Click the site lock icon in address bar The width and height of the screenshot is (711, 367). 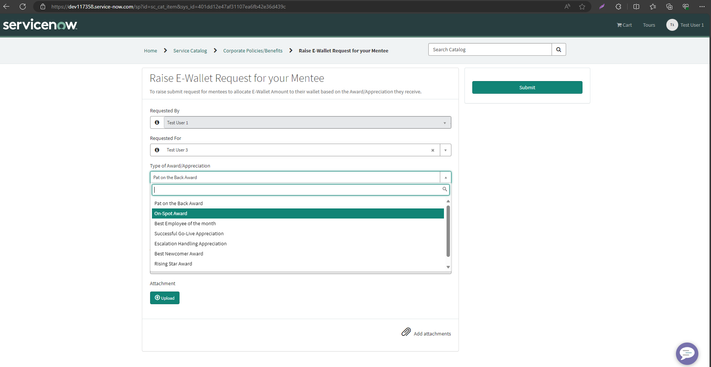click(43, 7)
